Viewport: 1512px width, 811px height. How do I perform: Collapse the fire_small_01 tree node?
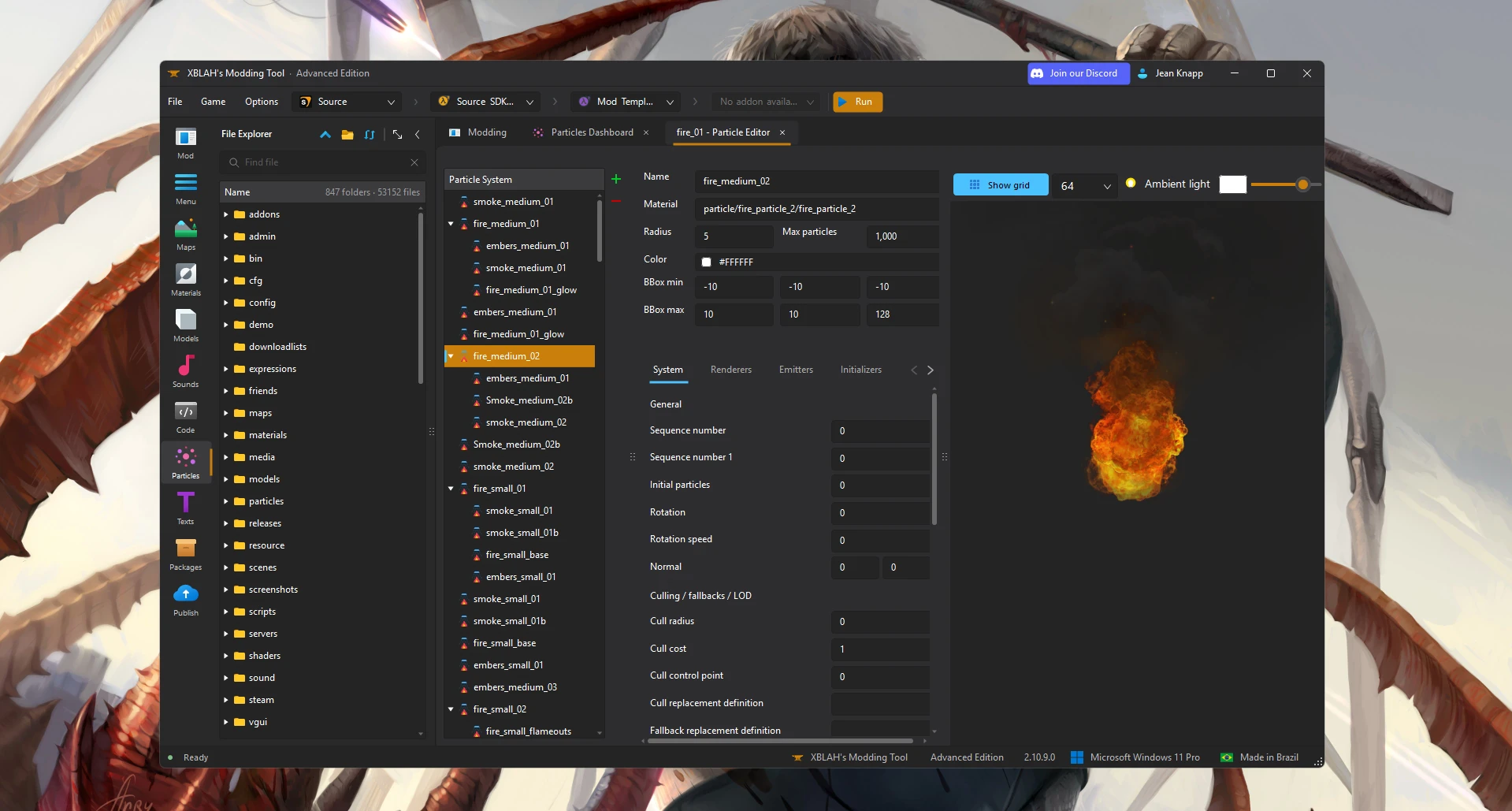click(x=451, y=489)
